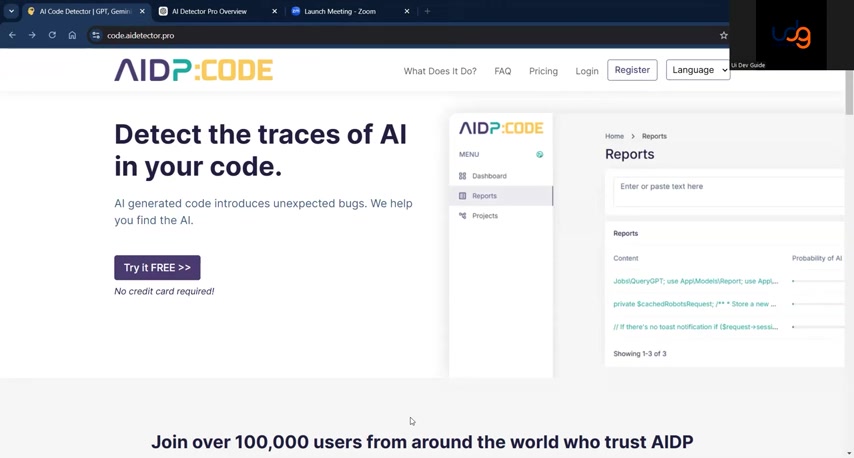Close the AI Code Detector tab

tap(142, 11)
